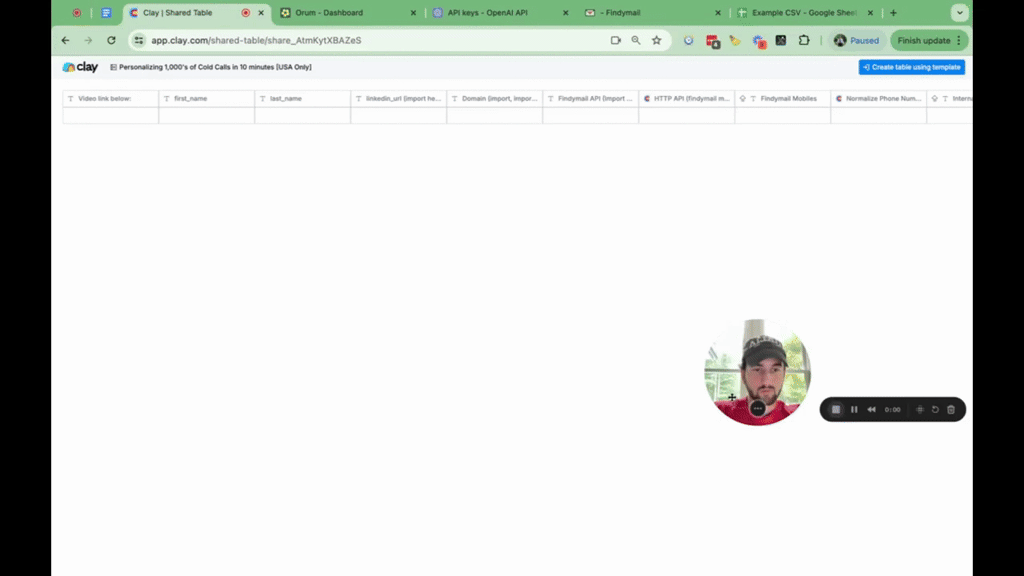Click the zoom magnifier icon in address bar
Image resolution: width=1024 pixels, height=576 pixels.
click(636, 41)
